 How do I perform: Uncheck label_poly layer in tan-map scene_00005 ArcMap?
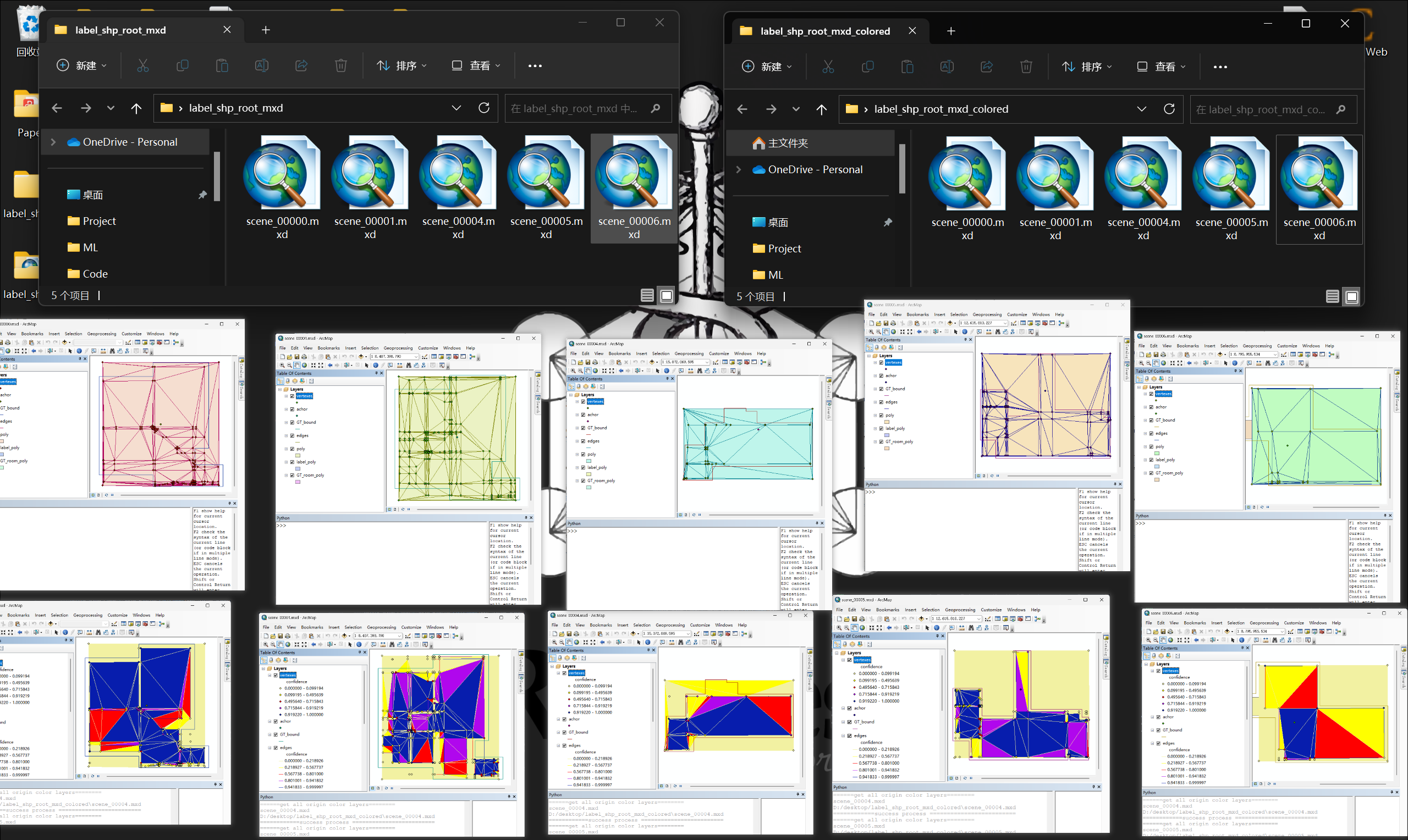(882, 429)
